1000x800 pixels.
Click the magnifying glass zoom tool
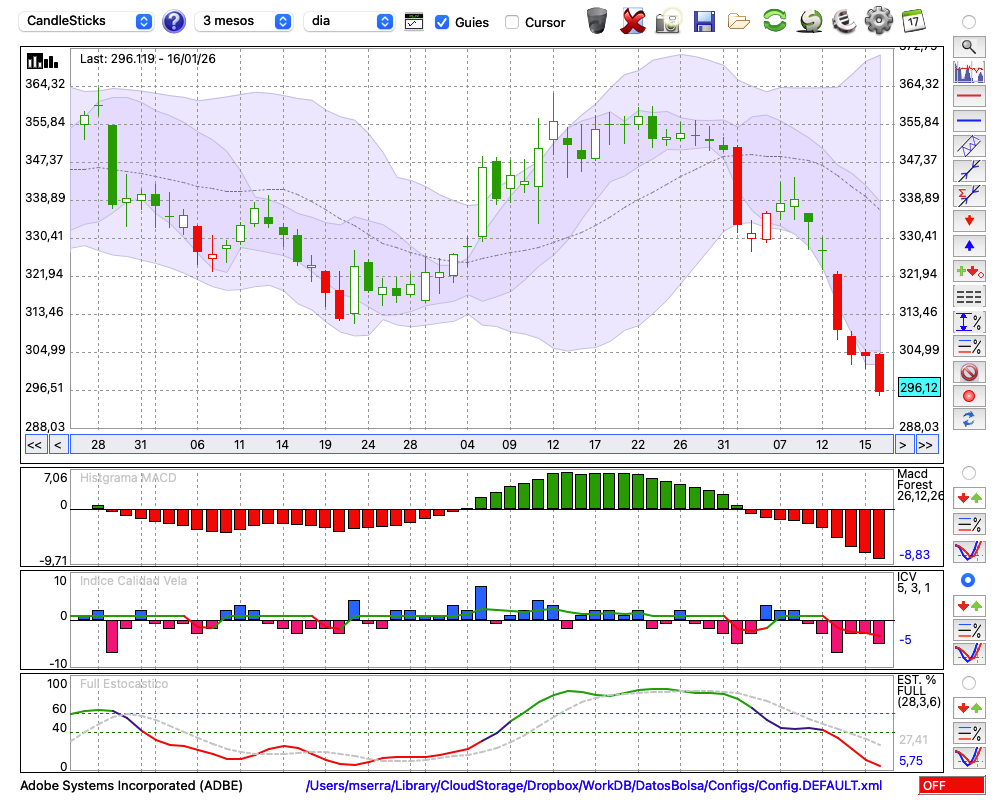(968, 46)
